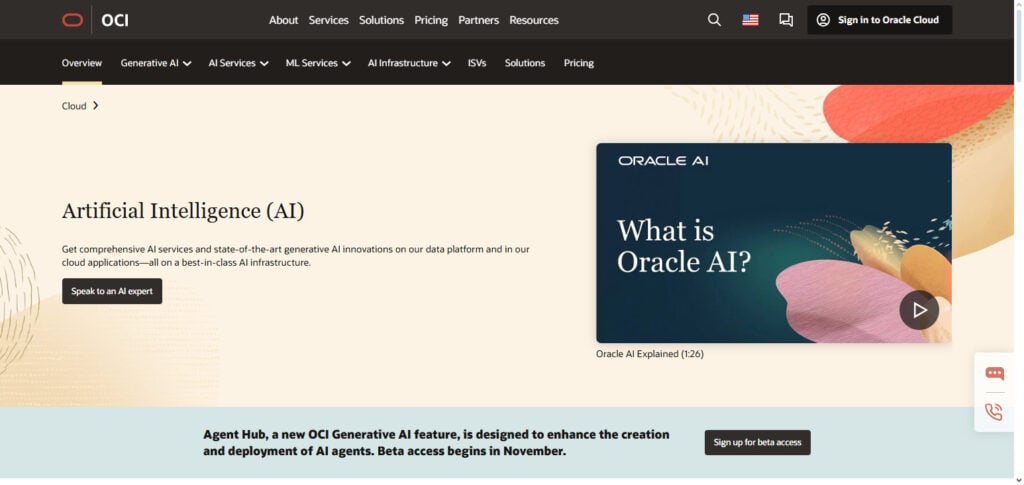The width and height of the screenshot is (1024, 485).
Task: Go to the ISVs tab
Action: click(477, 63)
